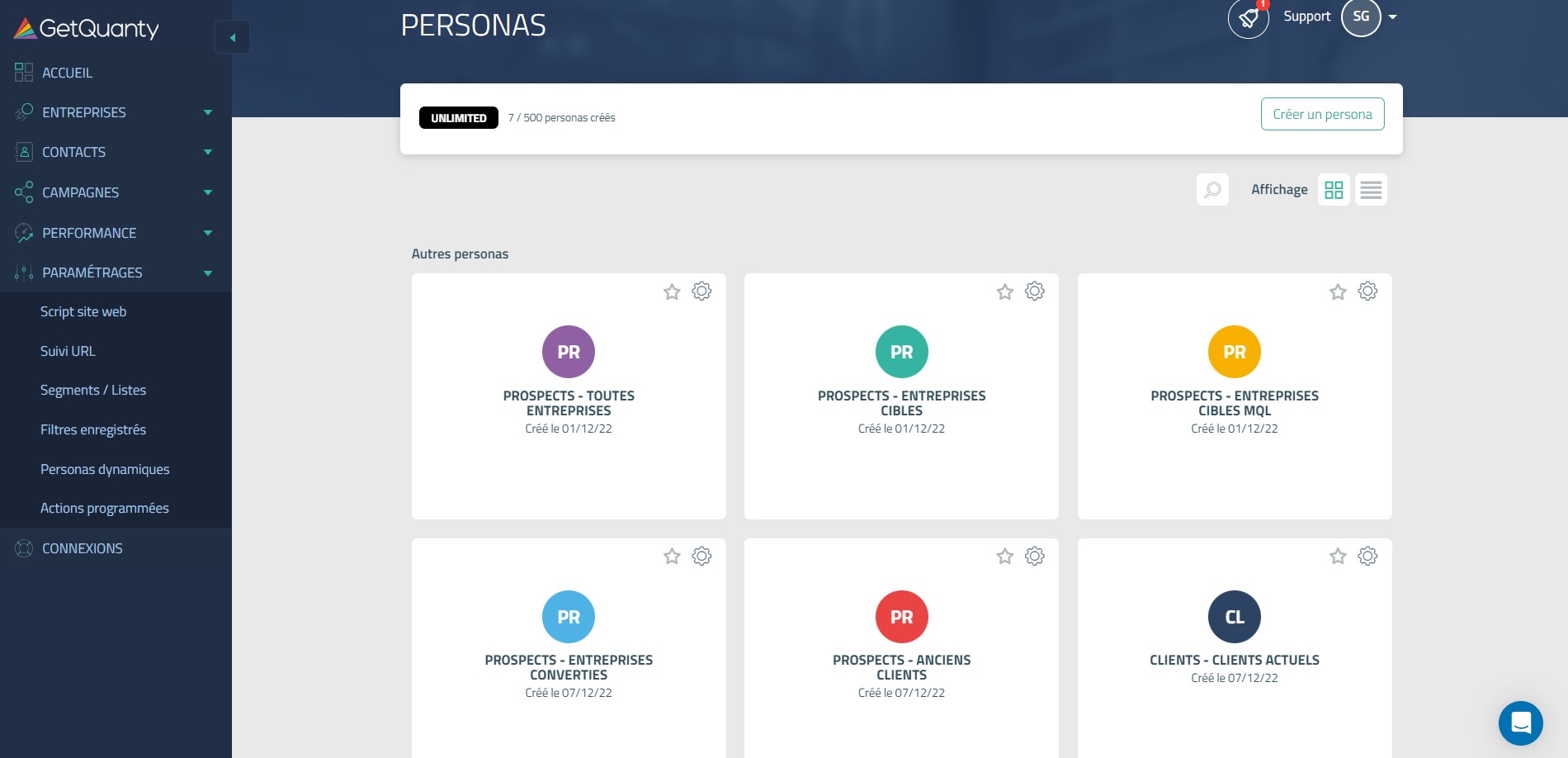Viewport: 1568px width, 758px height.
Task: Star the Prospects - Entreprises Cibles MQL persona
Action: click(x=1338, y=291)
